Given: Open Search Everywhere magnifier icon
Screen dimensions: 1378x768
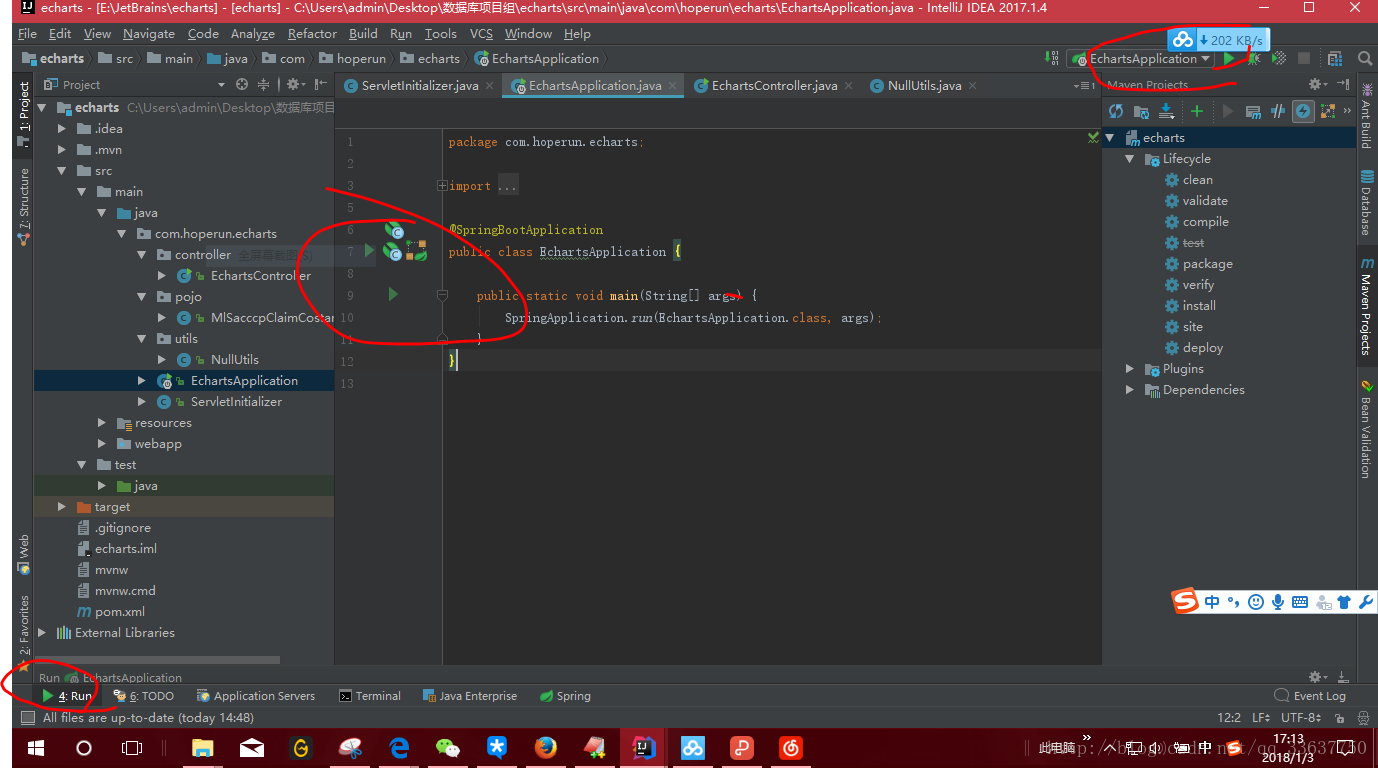Looking at the screenshot, I should tap(1365, 59).
